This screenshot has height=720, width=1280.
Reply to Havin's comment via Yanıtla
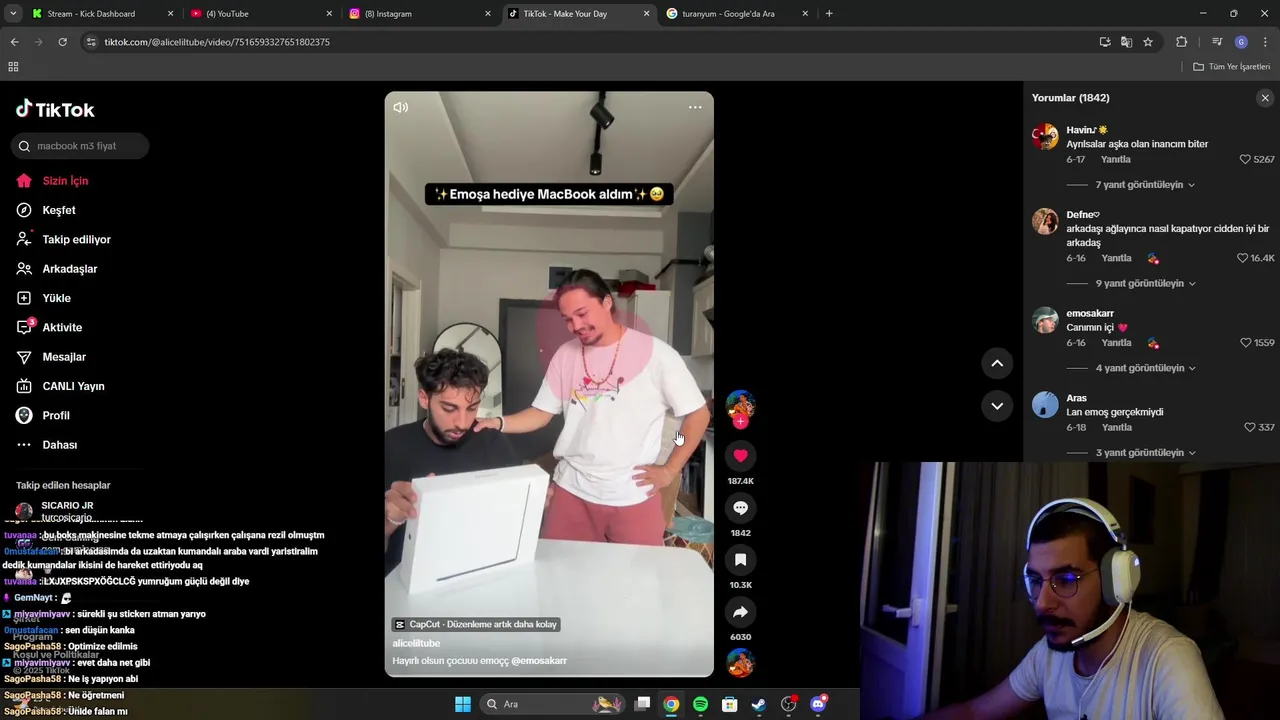1116,159
